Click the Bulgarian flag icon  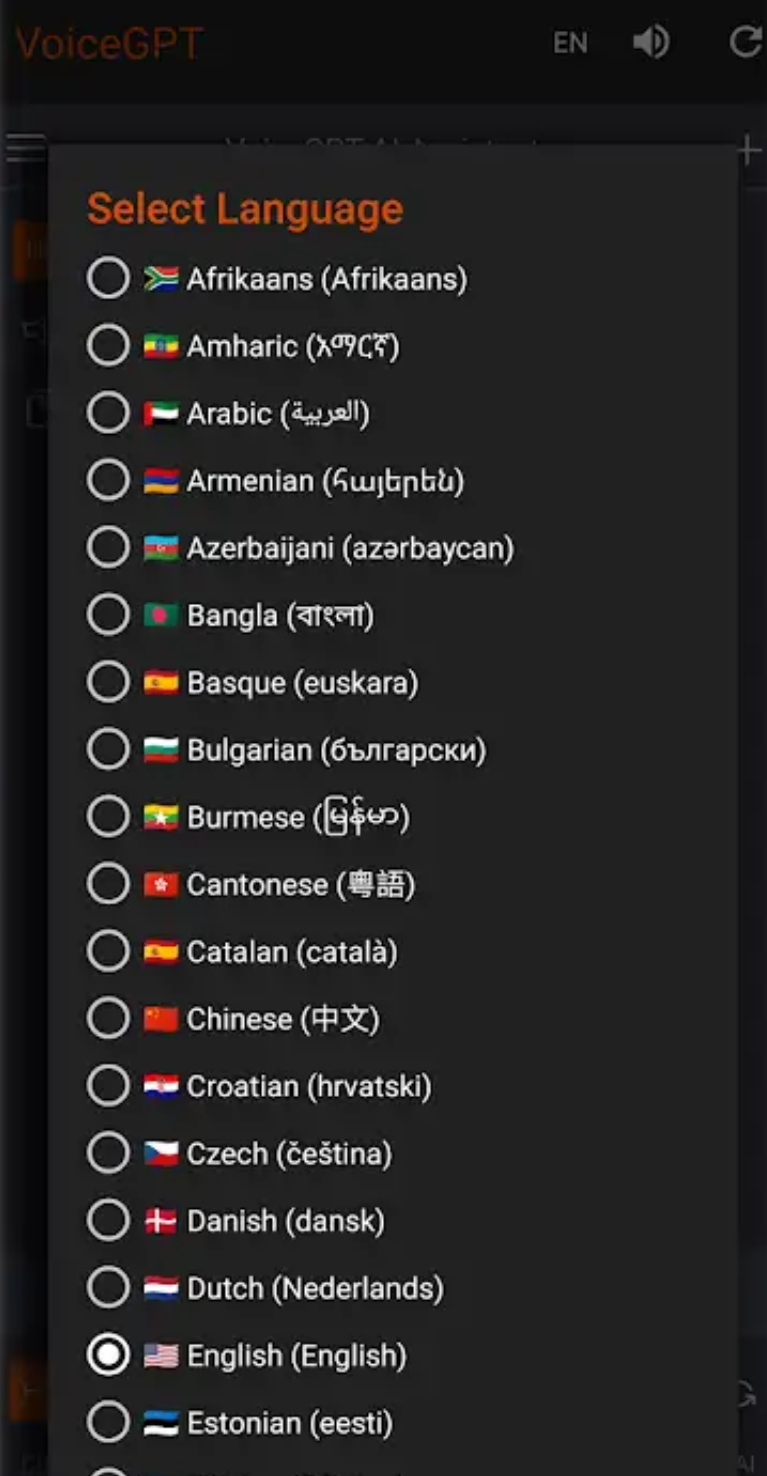[161, 750]
